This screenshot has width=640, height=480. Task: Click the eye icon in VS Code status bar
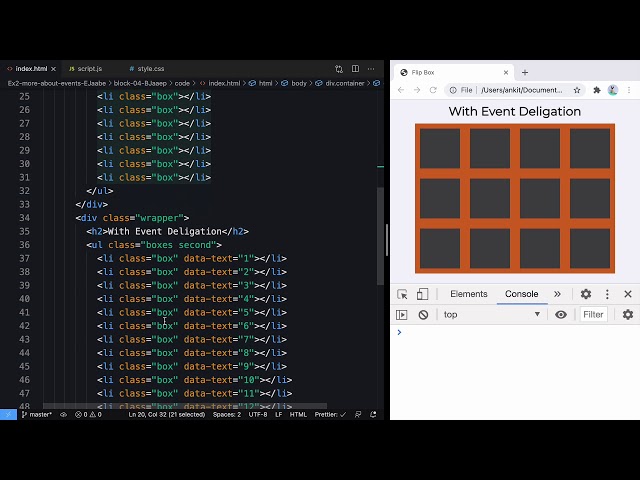(x=63, y=415)
